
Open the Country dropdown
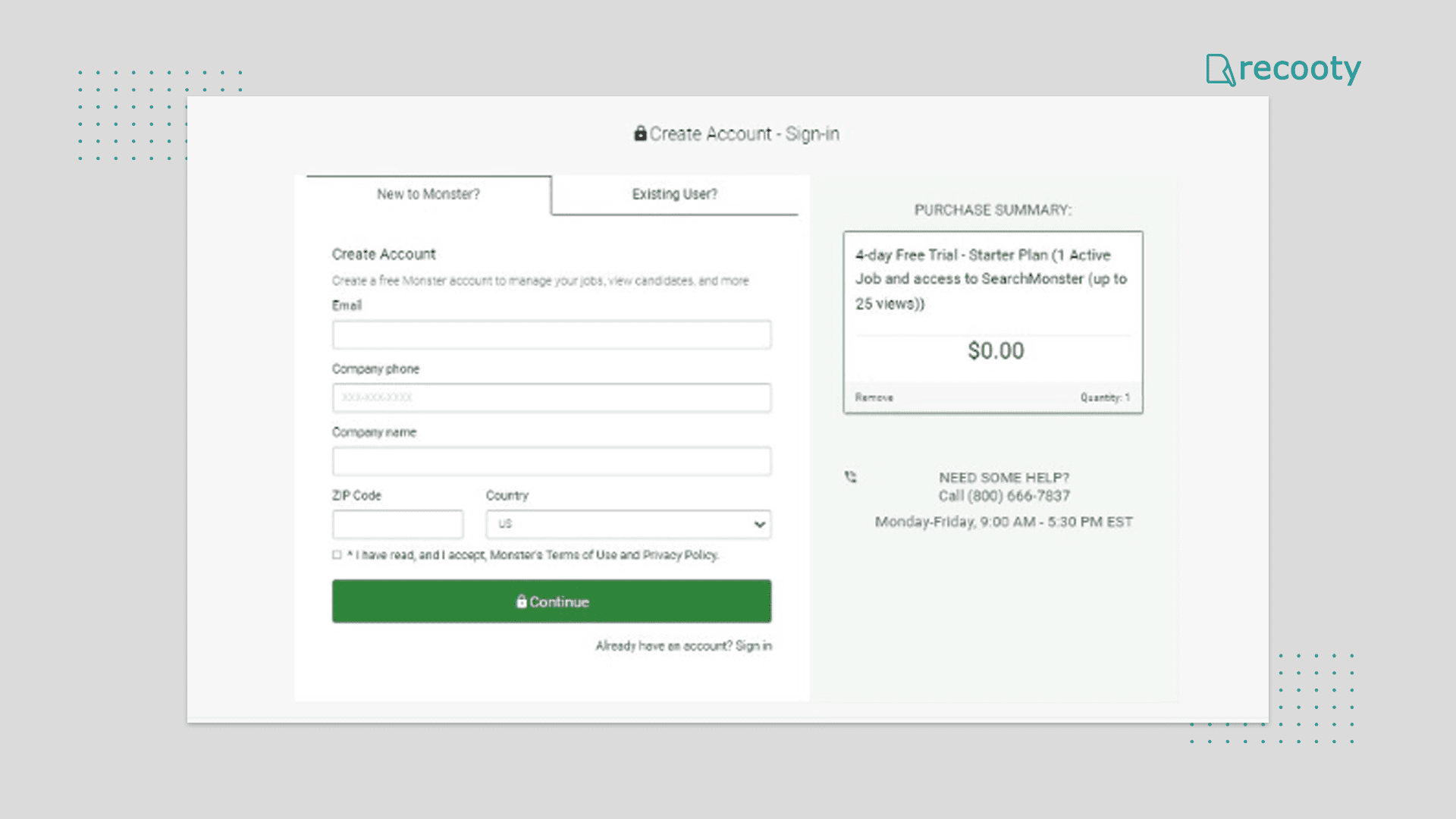pos(627,524)
